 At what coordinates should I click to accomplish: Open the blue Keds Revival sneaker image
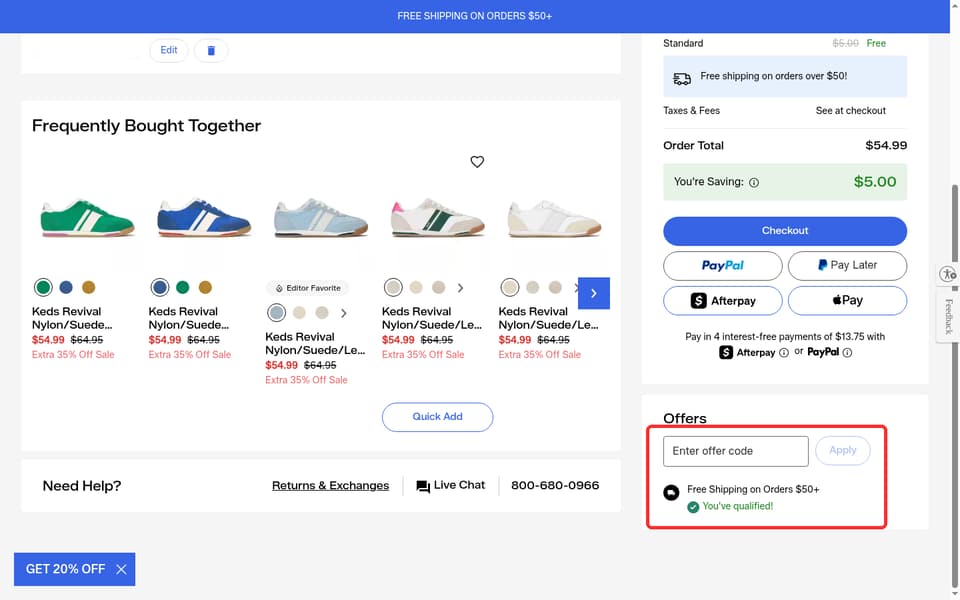pos(204,217)
